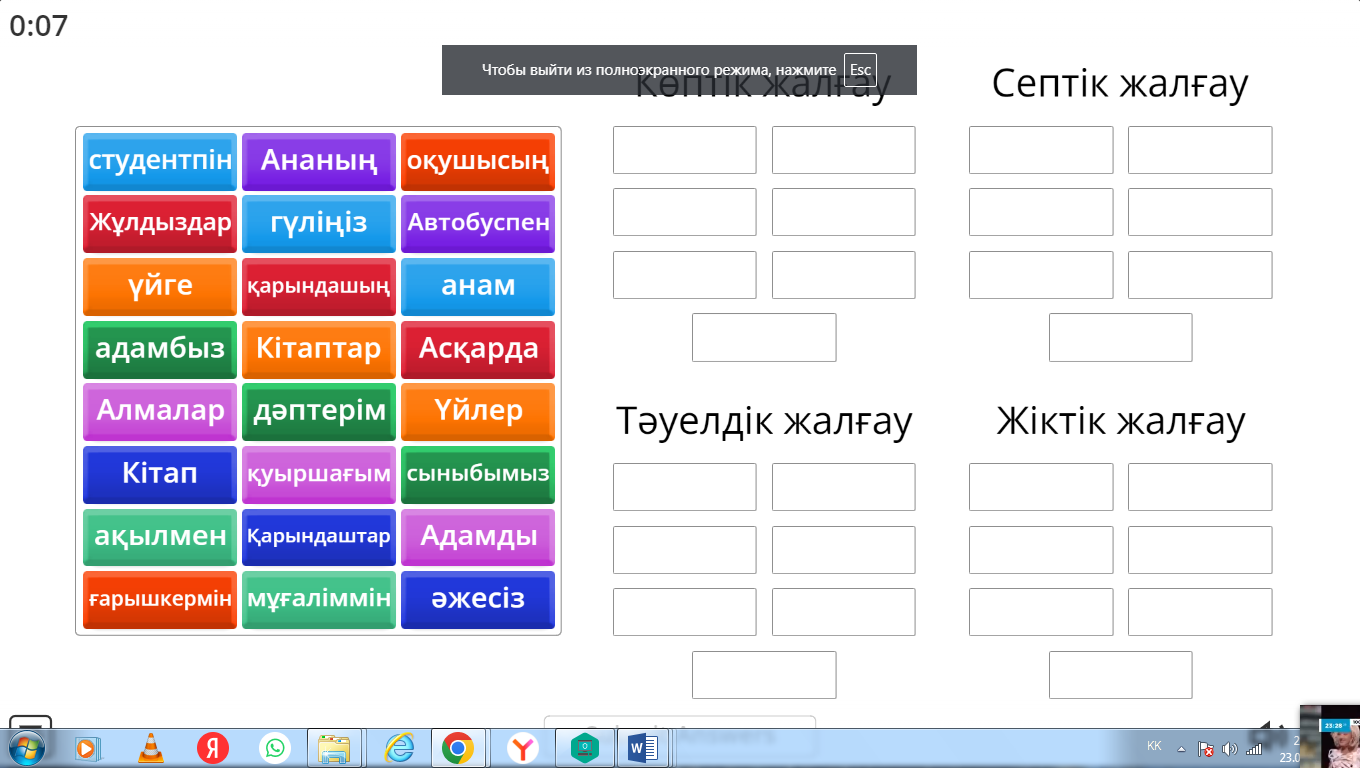The height and width of the screenshot is (768, 1360).
Task: Open Microsoft Word taskbar icon
Action: (x=642, y=747)
